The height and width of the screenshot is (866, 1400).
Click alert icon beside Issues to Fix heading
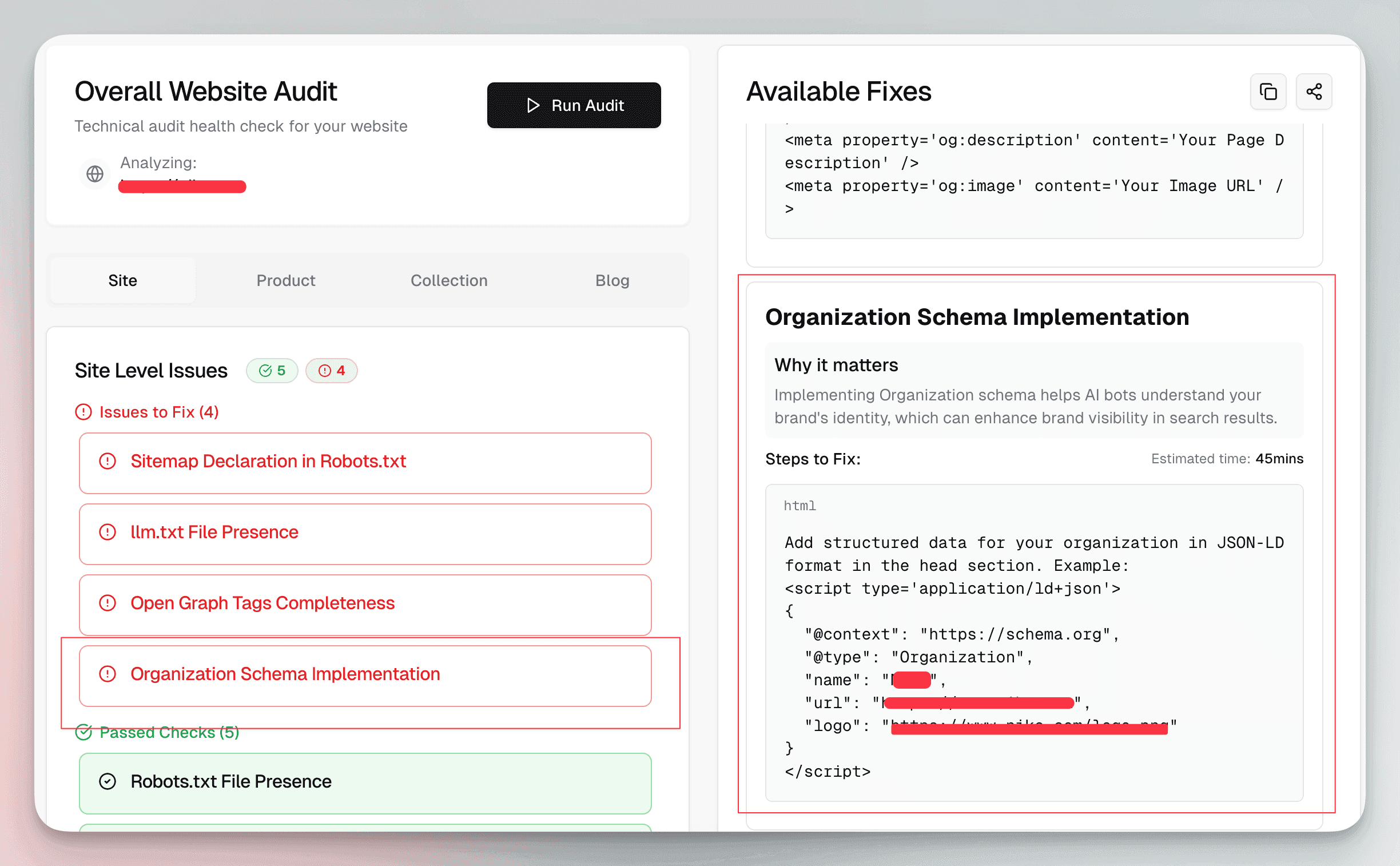click(83, 412)
